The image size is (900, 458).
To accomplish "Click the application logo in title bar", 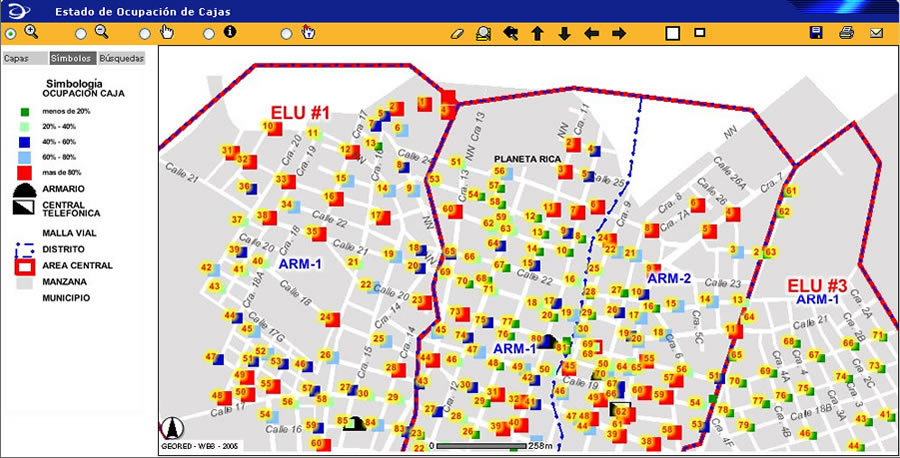I will pos(20,11).
